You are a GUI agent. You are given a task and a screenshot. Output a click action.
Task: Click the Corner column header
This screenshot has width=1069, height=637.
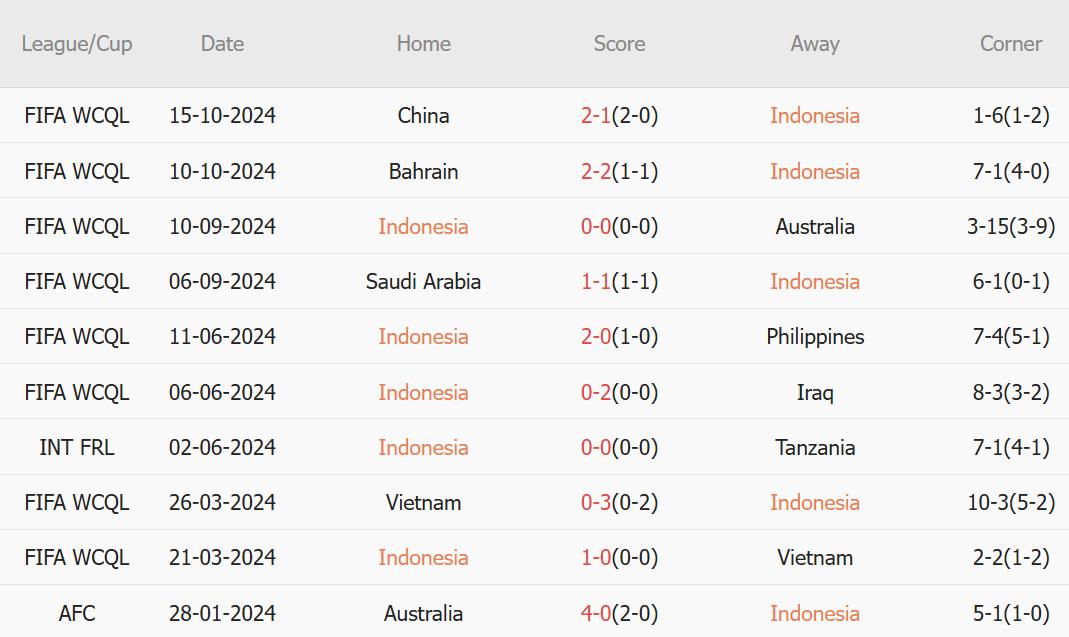pyautogui.click(x=1011, y=44)
